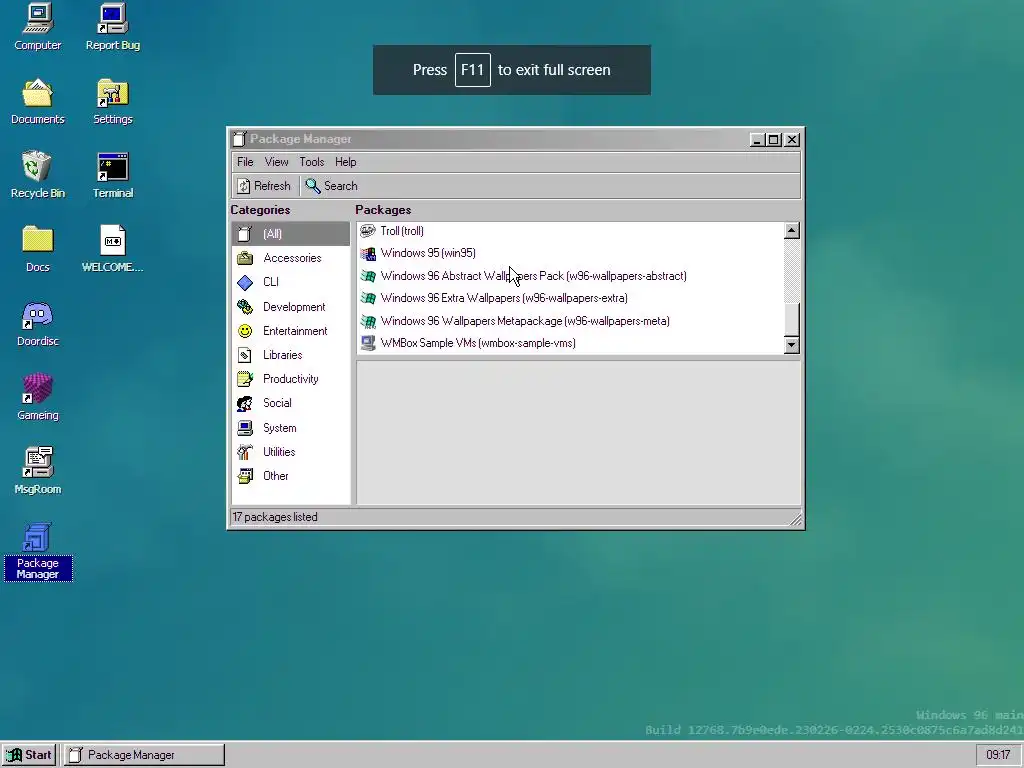The width and height of the screenshot is (1024, 768).
Task: Click the Search toolbar button
Action: (332, 186)
